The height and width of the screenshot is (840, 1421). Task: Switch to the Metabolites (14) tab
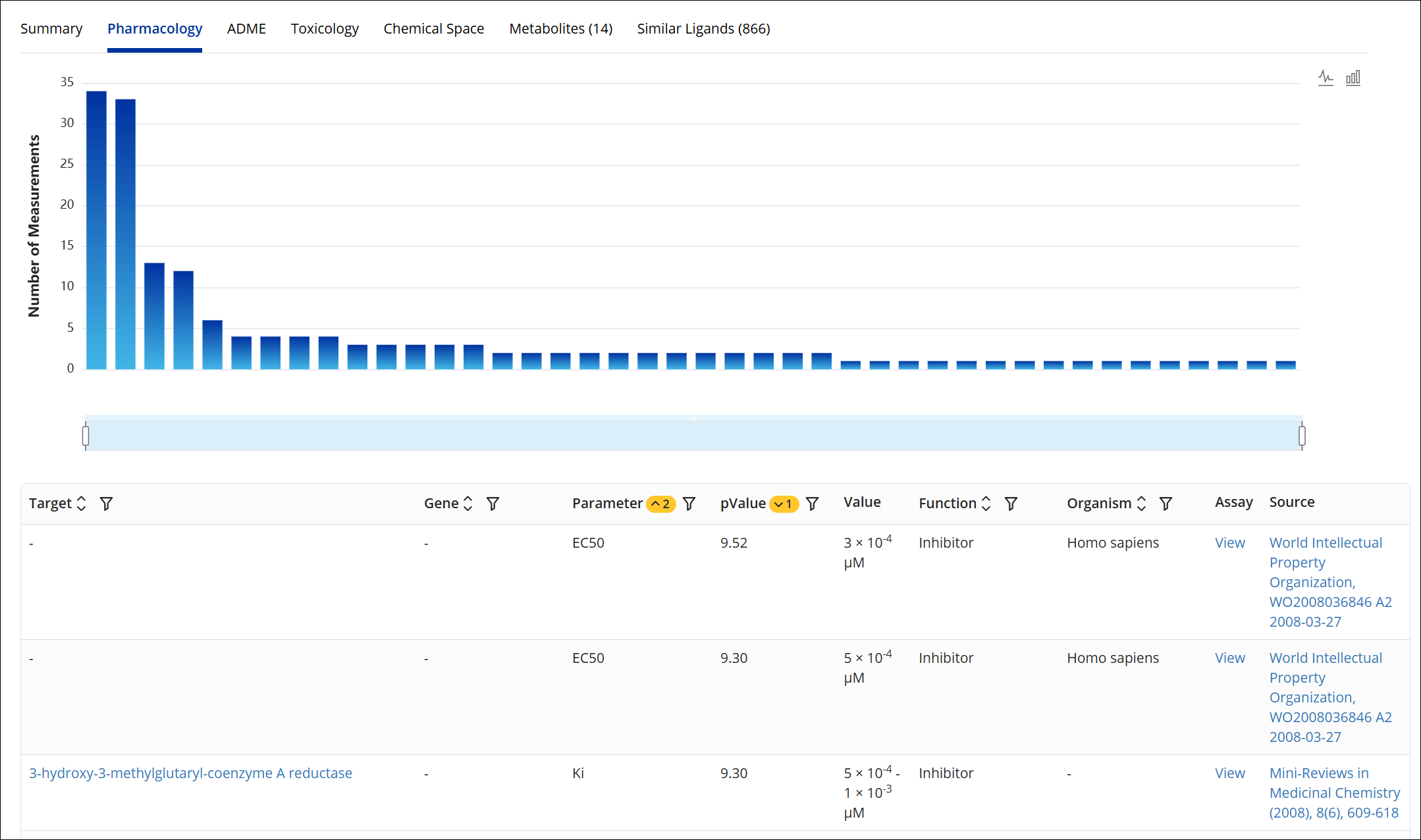click(x=560, y=29)
